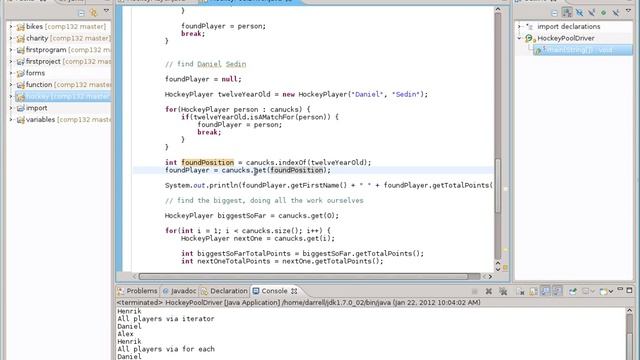Toggle Hide Local Types in Outline
The height and width of the screenshot is (360, 640).
point(616,13)
